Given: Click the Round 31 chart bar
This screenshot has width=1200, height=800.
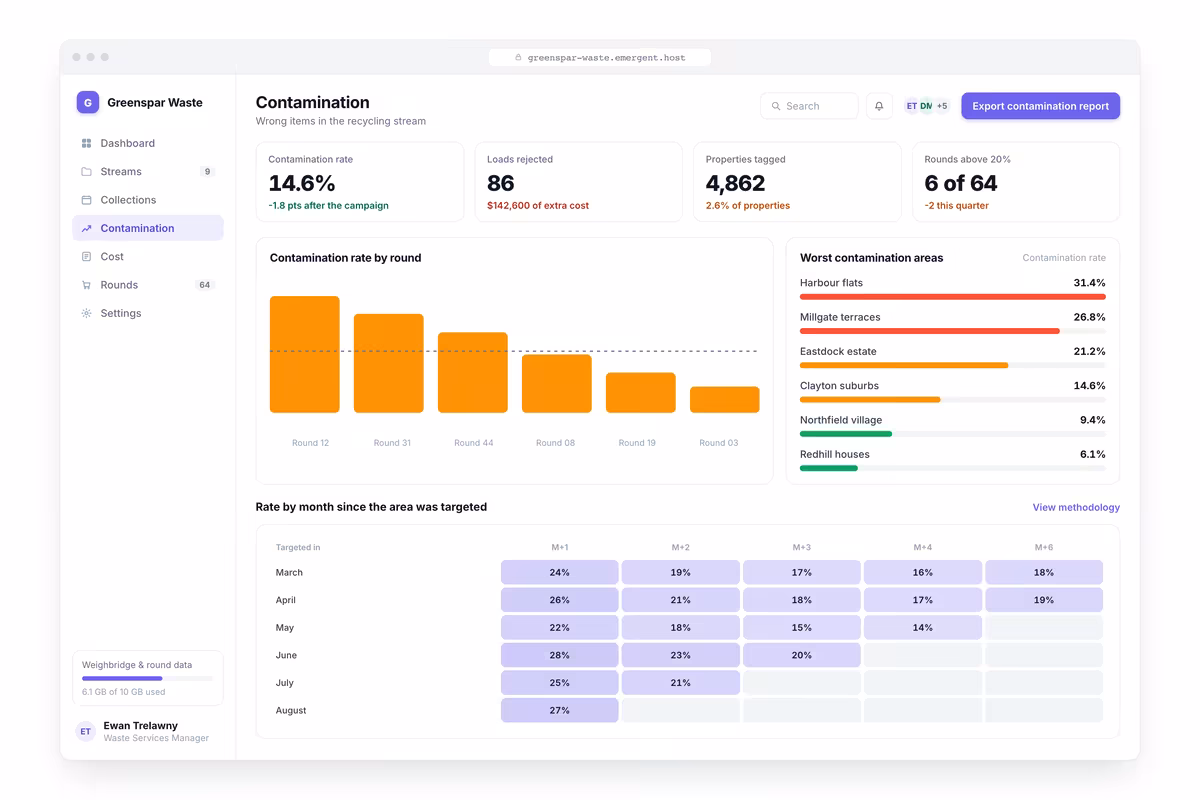Looking at the screenshot, I should click(389, 363).
